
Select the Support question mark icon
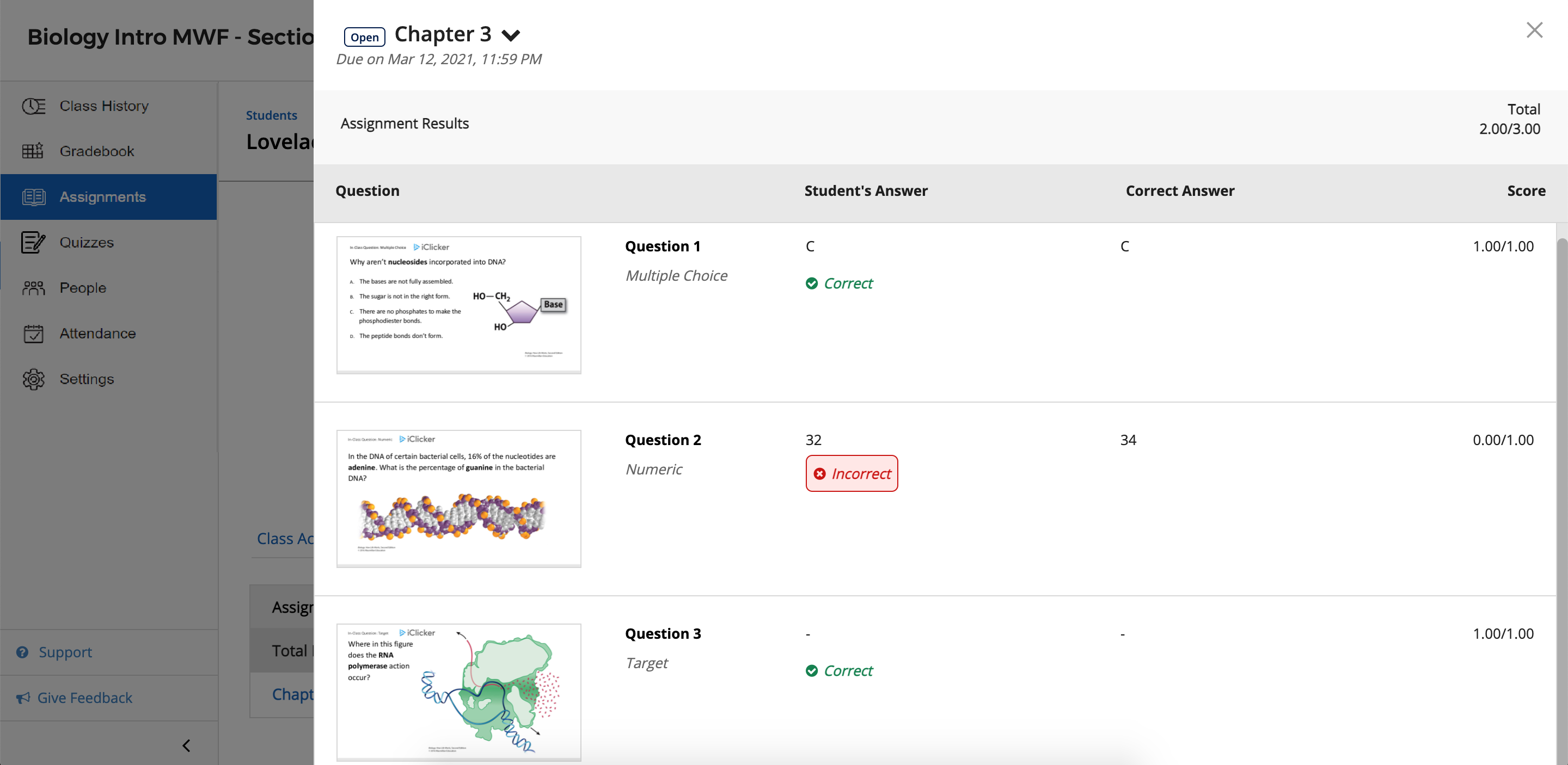[22, 651]
